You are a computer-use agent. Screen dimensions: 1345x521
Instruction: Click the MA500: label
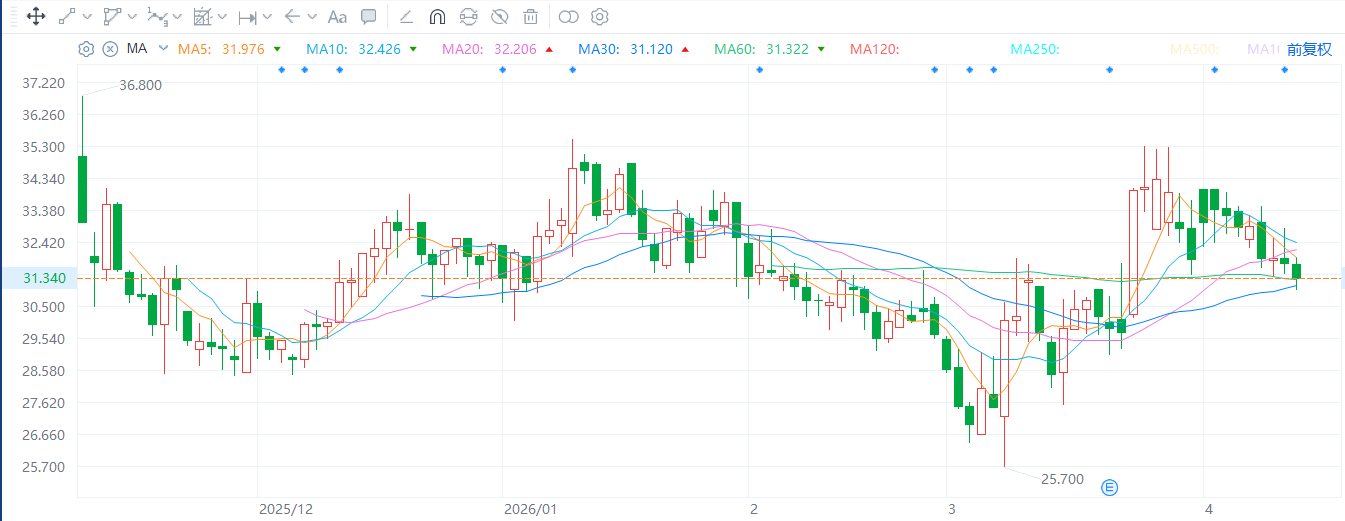pos(1196,49)
